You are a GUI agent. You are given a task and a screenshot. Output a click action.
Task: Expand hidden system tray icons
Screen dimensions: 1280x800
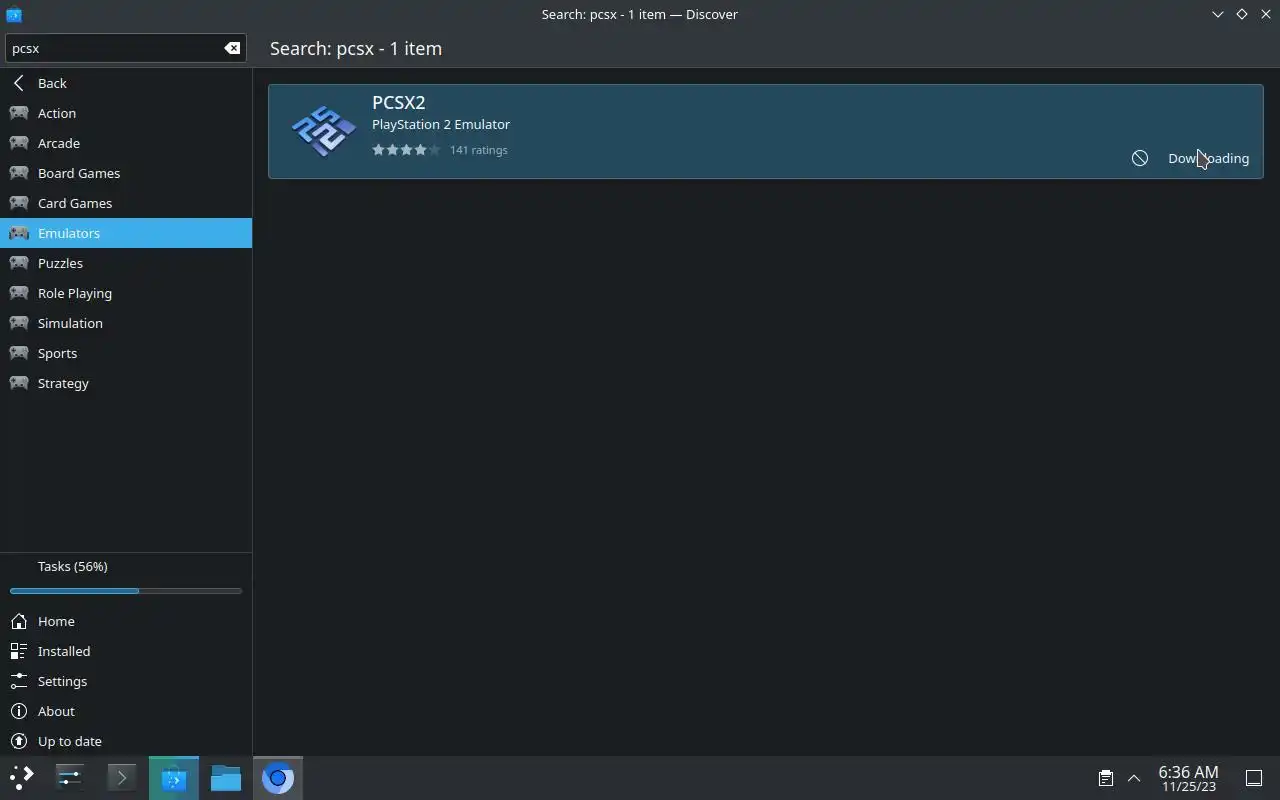(x=1134, y=778)
